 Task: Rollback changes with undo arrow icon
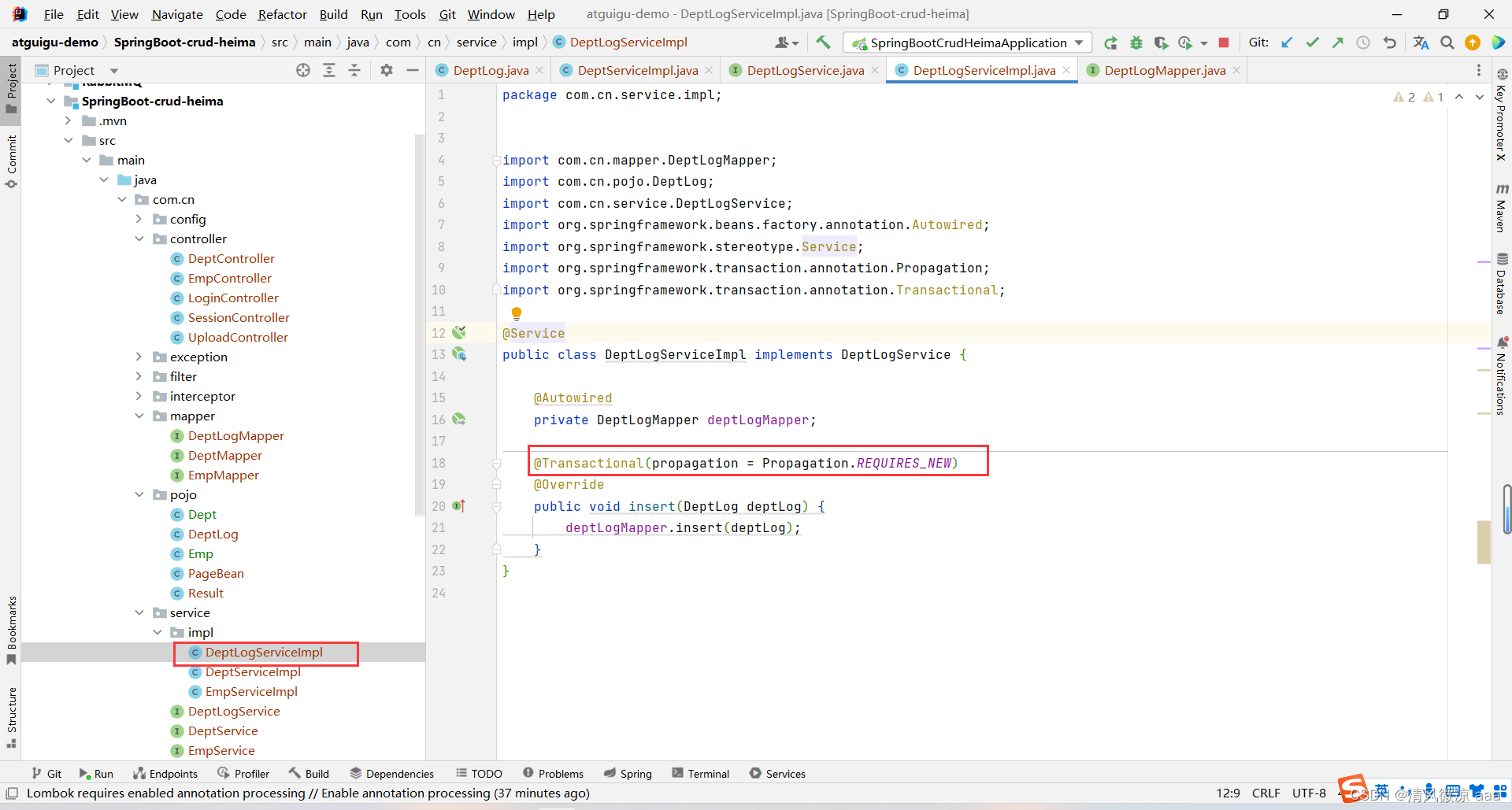[1389, 43]
